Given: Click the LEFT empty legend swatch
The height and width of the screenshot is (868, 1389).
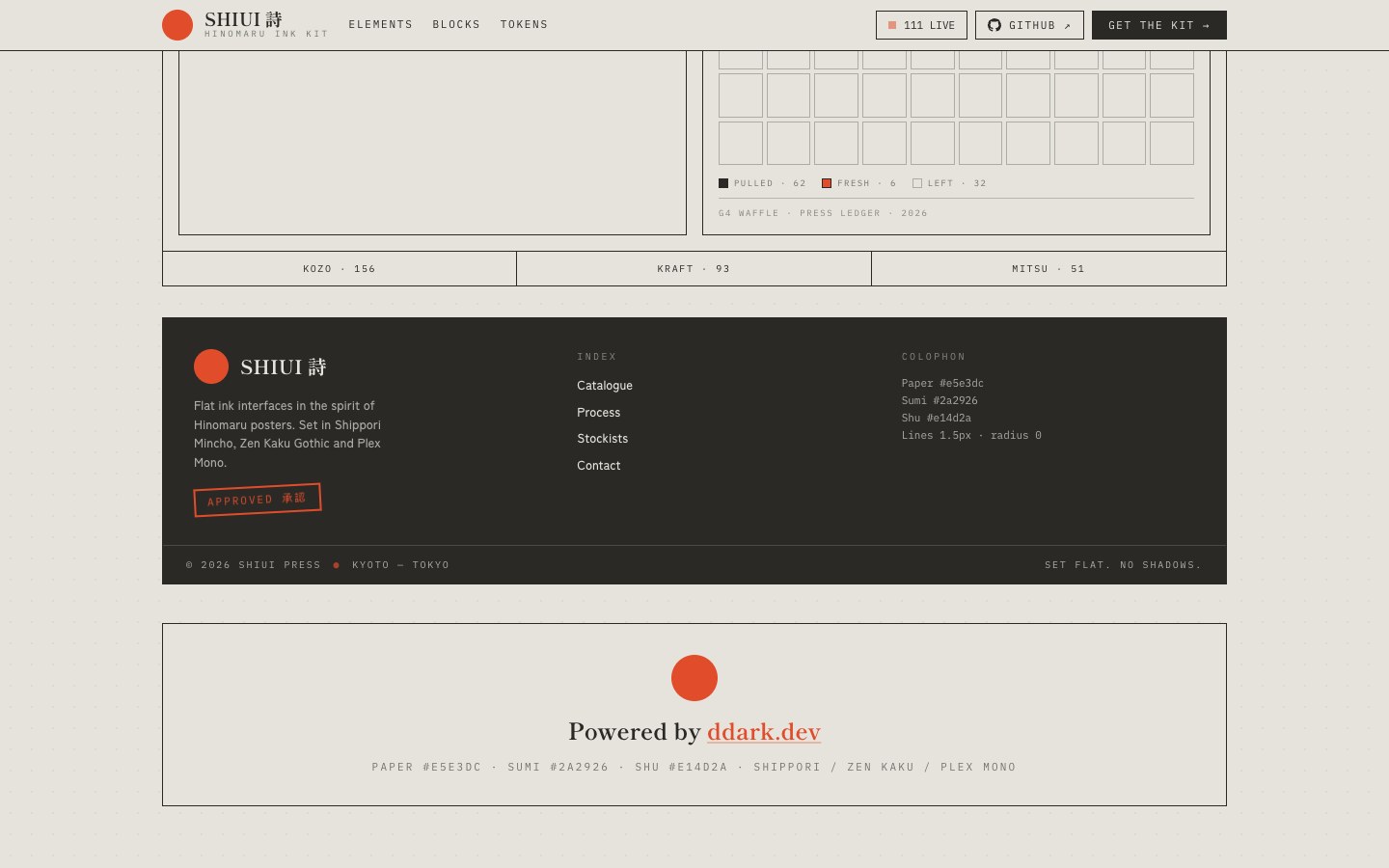Looking at the screenshot, I should (917, 183).
